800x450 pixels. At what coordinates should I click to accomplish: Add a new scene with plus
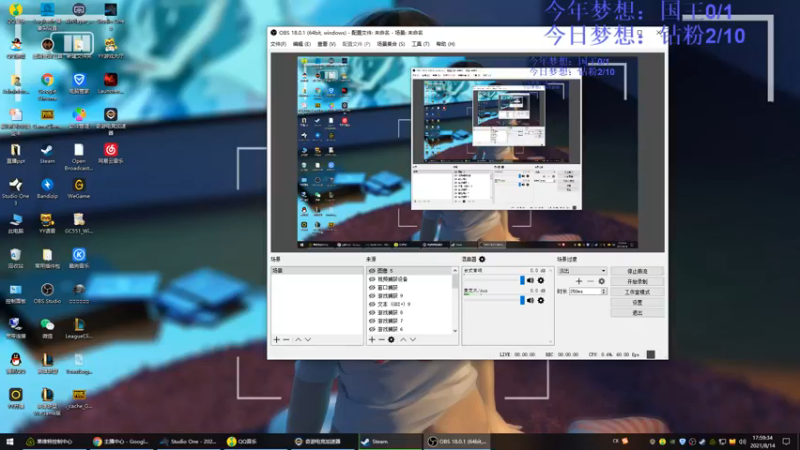(277, 340)
